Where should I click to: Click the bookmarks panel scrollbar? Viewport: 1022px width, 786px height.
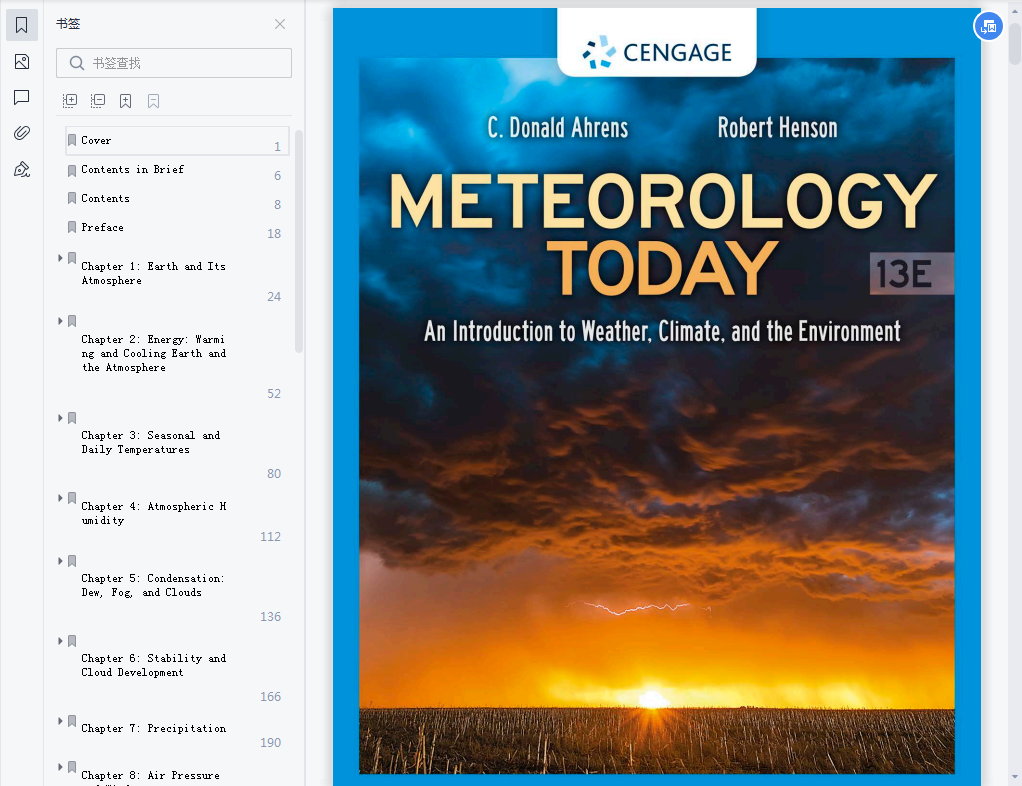299,241
